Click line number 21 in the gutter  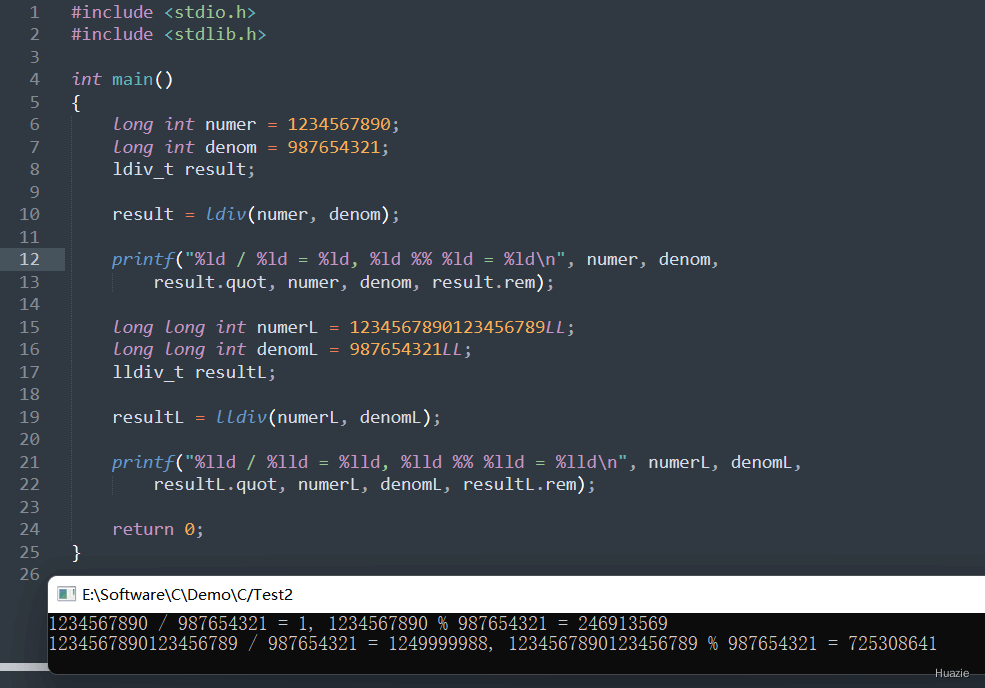click(30, 462)
